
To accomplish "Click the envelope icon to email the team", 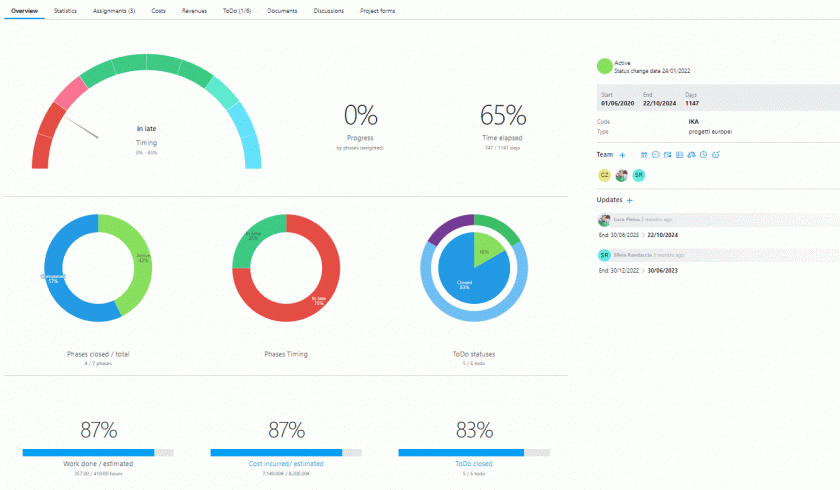I will (x=668, y=155).
